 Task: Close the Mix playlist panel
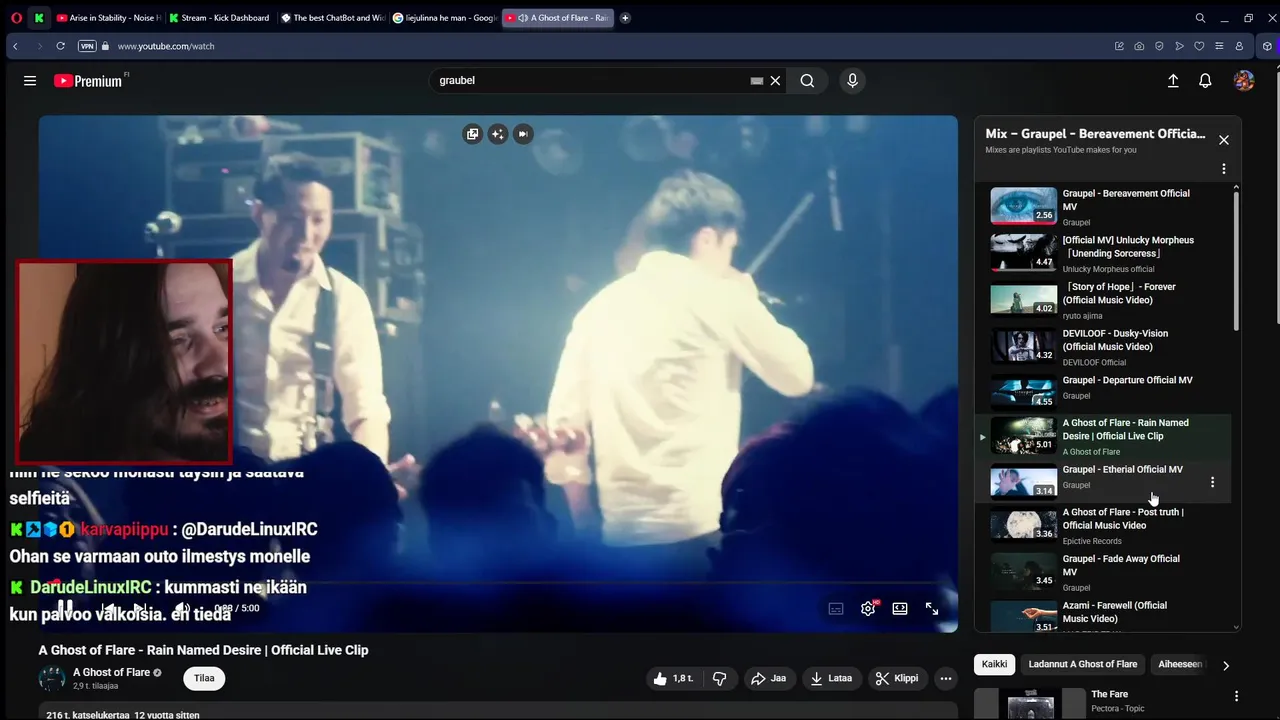pyautogui.click(x=1223, y=140)
